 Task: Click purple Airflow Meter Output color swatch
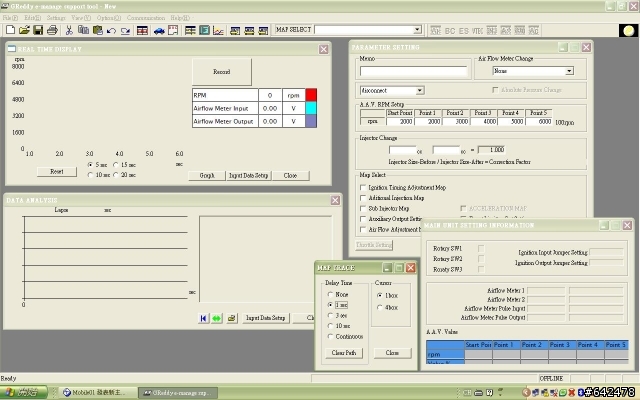pos(311,121)
